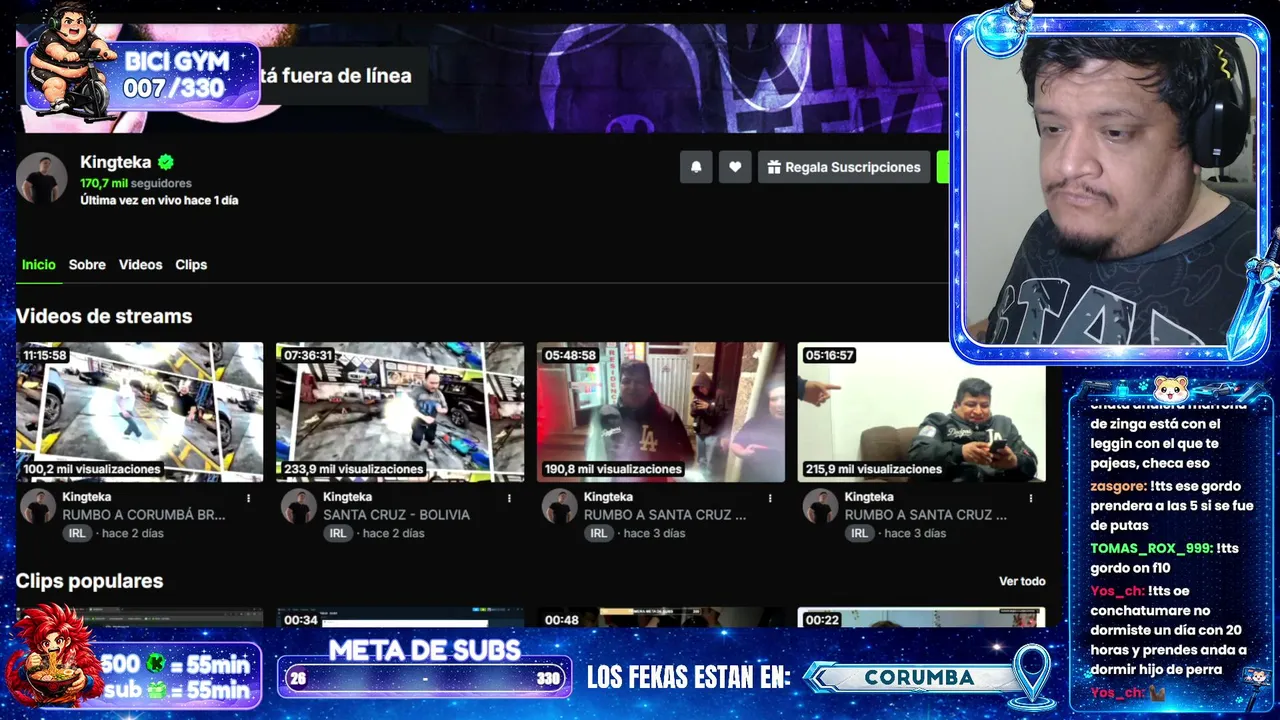Click the "233,9 mil visualizaciones" view count
Viewport: 1280px width, 720px height.
(x=353, y=469)
